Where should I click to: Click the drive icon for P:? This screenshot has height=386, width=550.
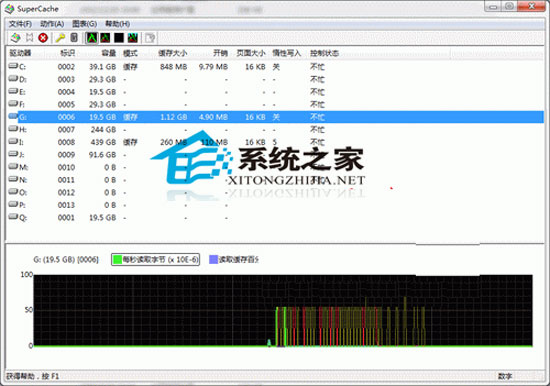pyautogui.click(x=13, y=205)
